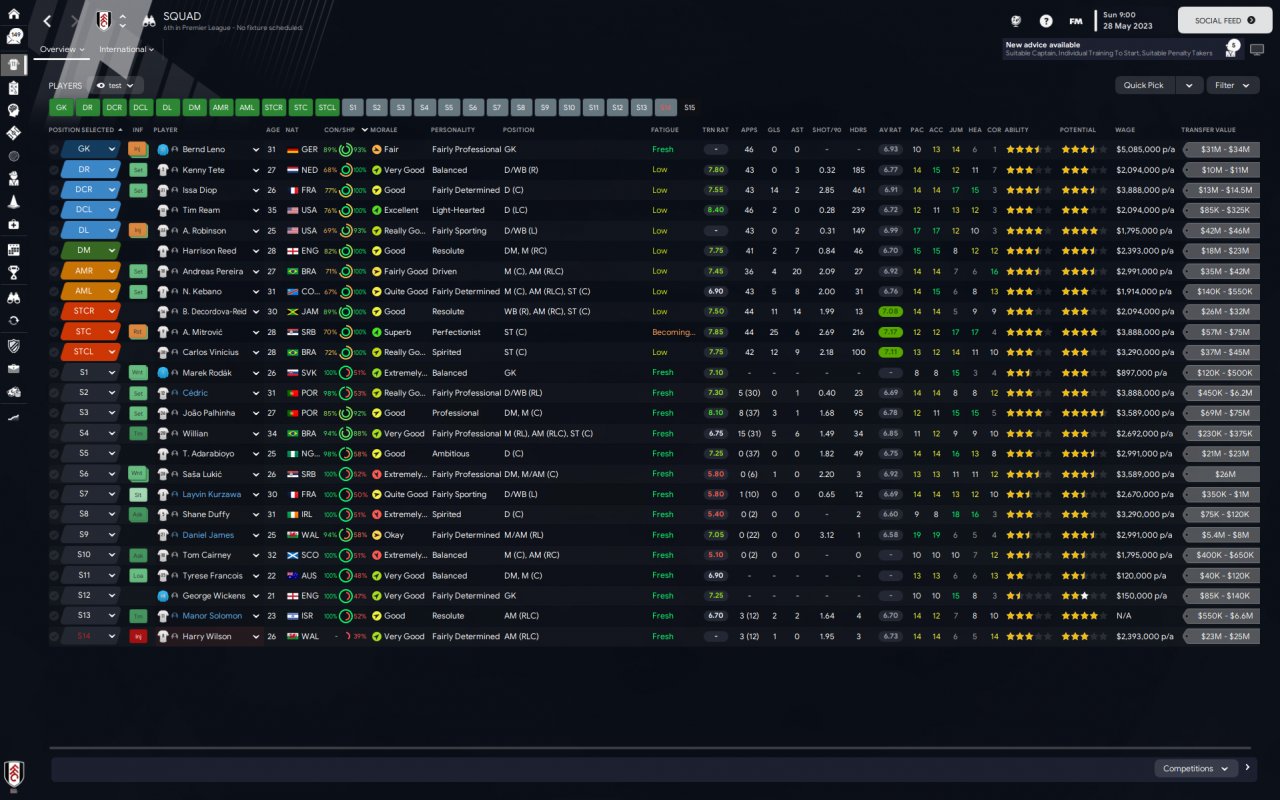Select the S1 substitute chip in top row

coord(353,107)
